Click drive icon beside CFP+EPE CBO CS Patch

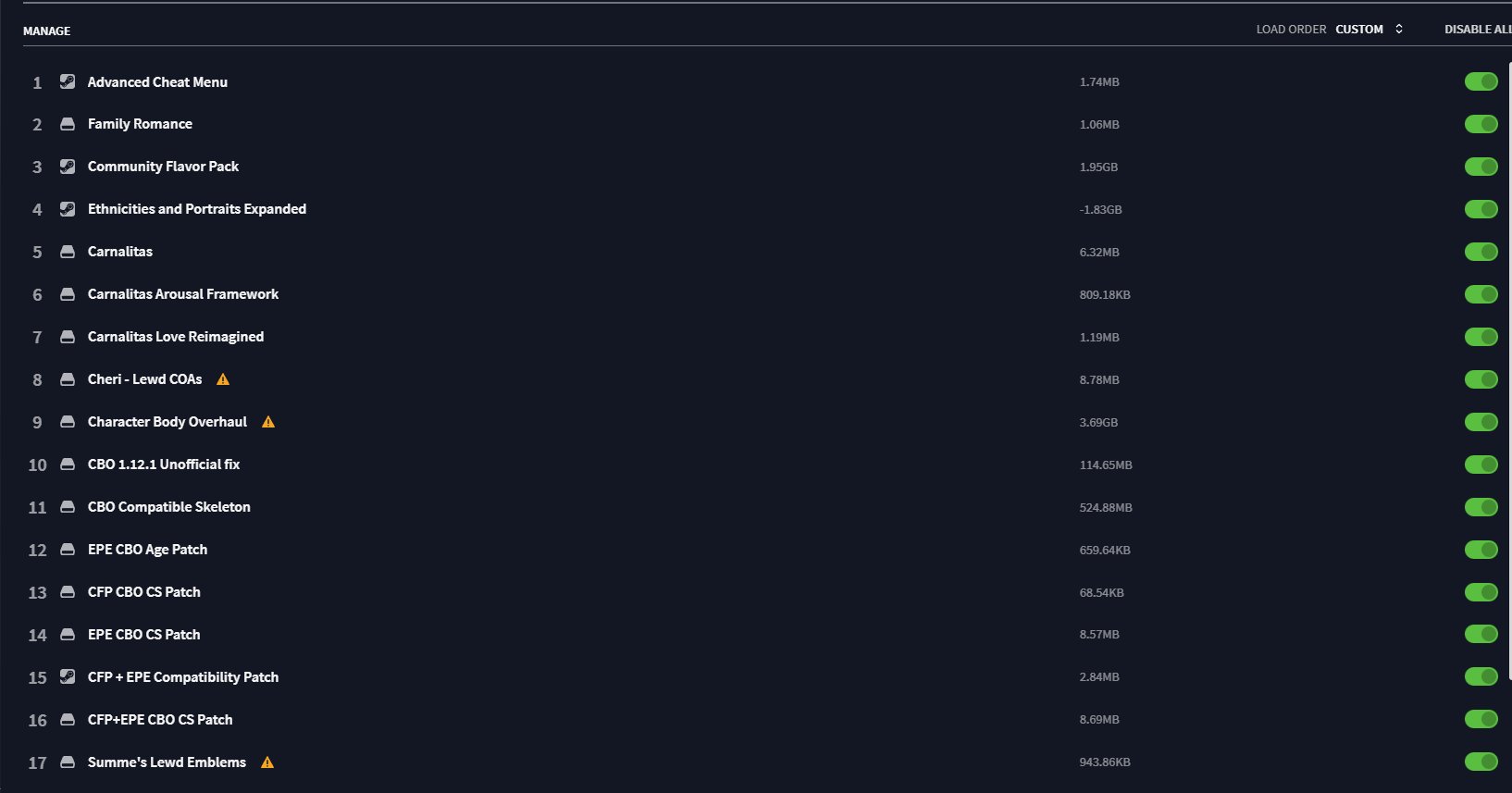68,720
